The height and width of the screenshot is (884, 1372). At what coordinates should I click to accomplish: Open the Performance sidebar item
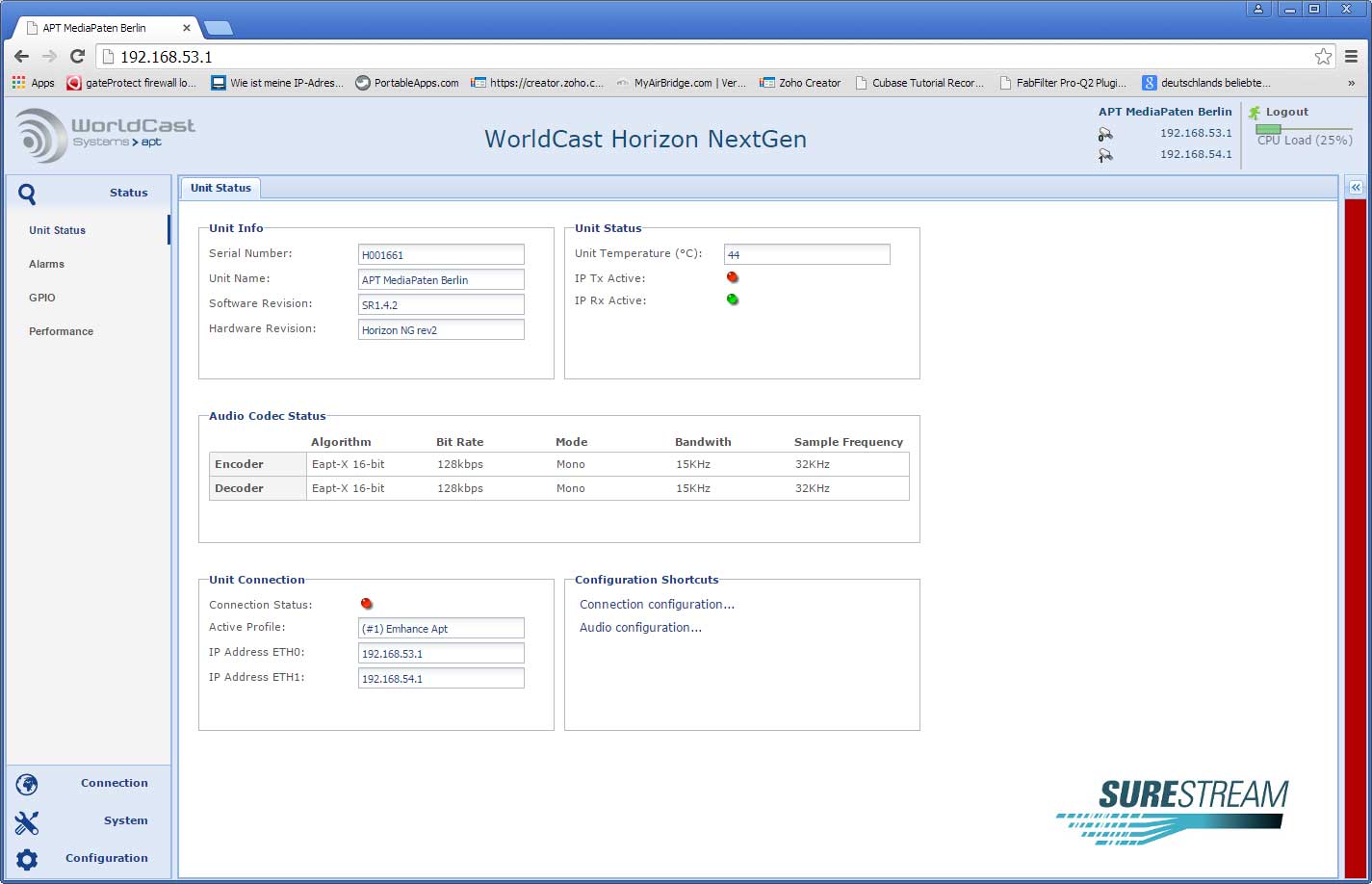coord(61,331)
